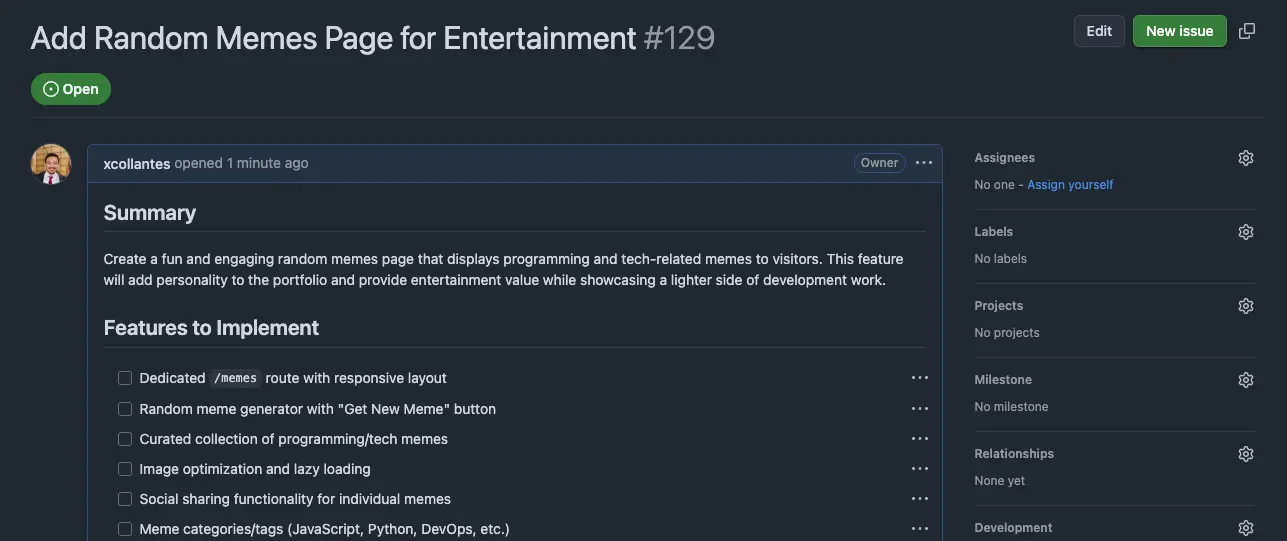Open options menu for Curated collection task
1287x541 pixels.
coord(919,439)
